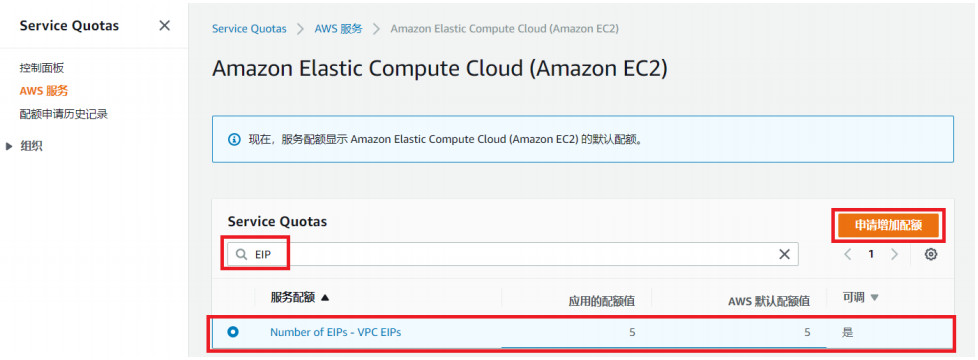978x360 pixels.
Task: Go to previous page arrow
Action: (848, 254)
